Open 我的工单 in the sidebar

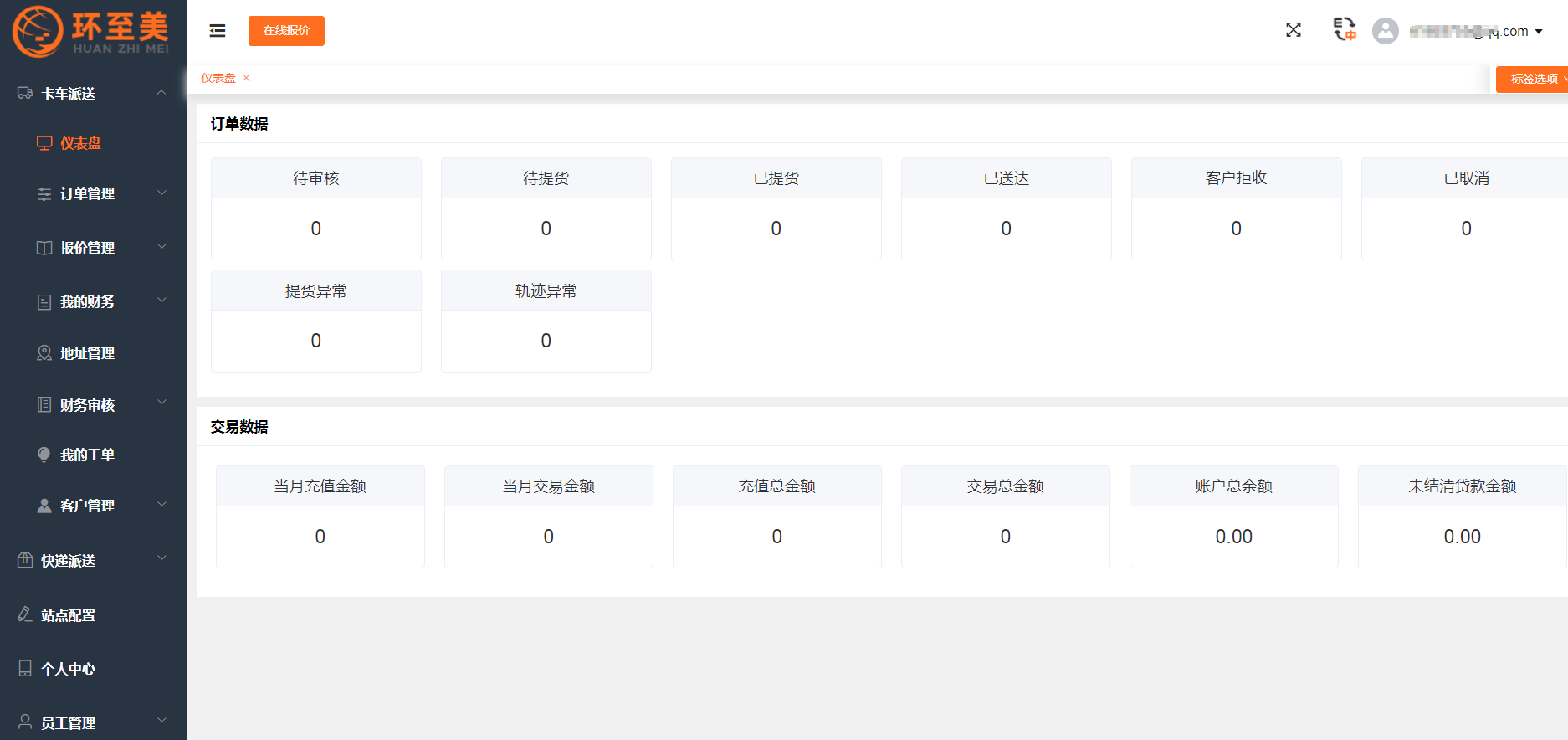[x=87, y=455]
